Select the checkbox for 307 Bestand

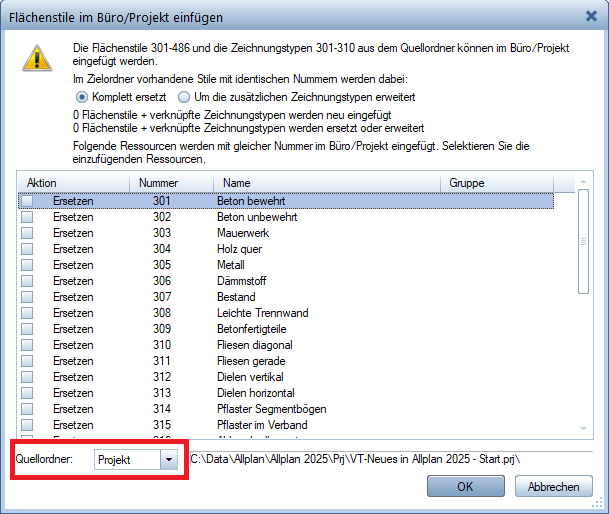pyautogui.click(x=27, y=297)
